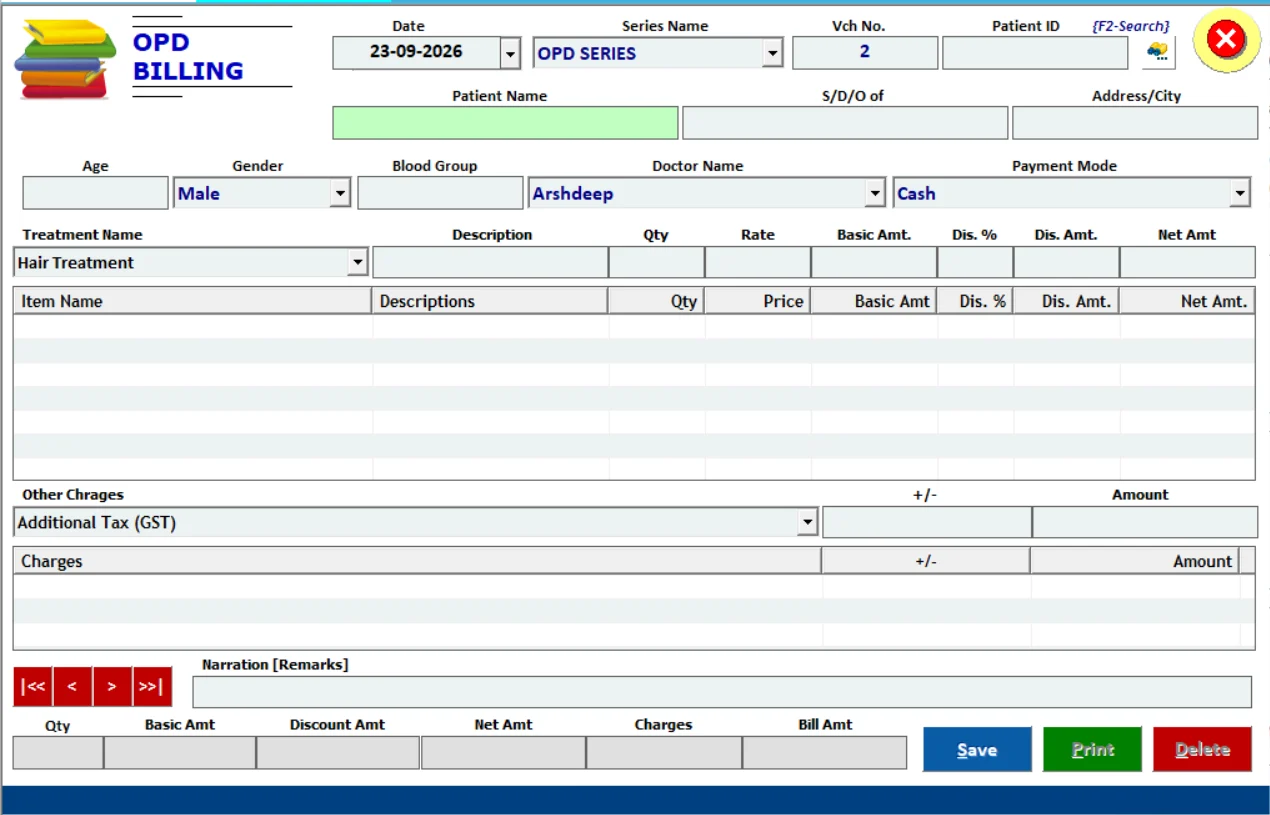This screenshot has height=815, width=1270.
Task: Click the OPD BILLING title text
Action: click(188, 56)
